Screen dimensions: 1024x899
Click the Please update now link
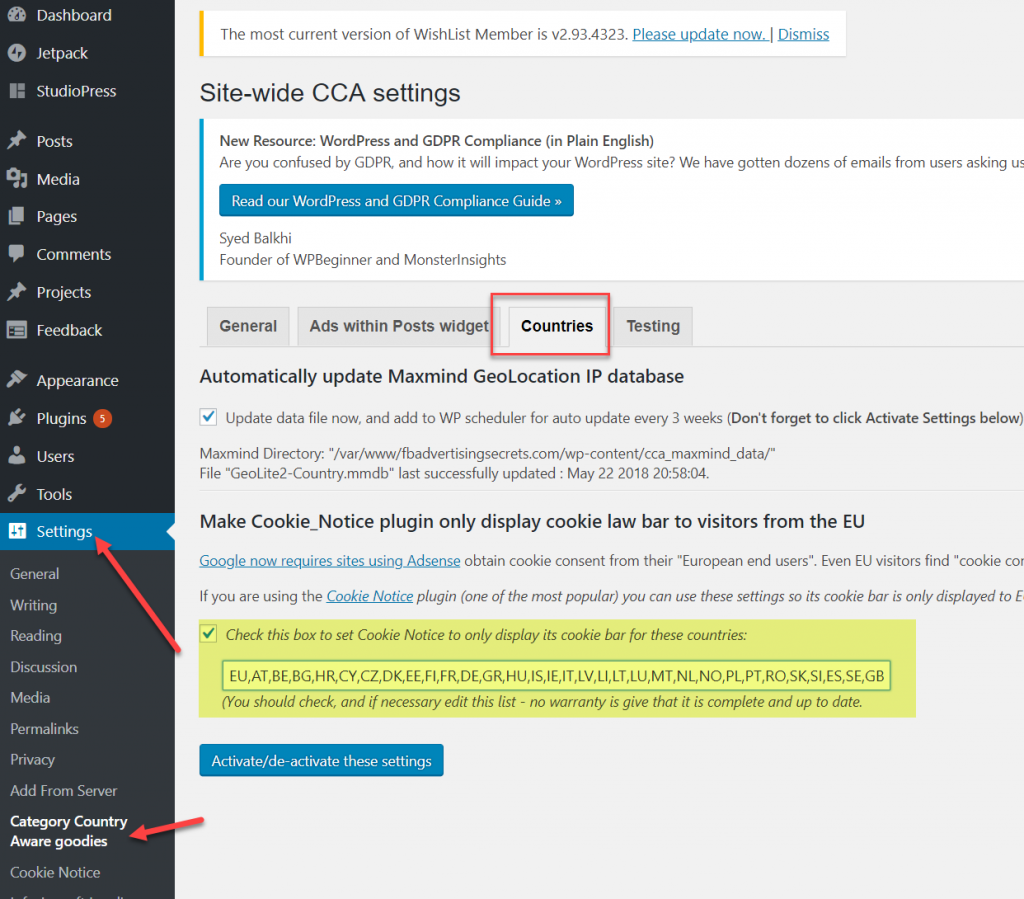[x=699, y=34]
